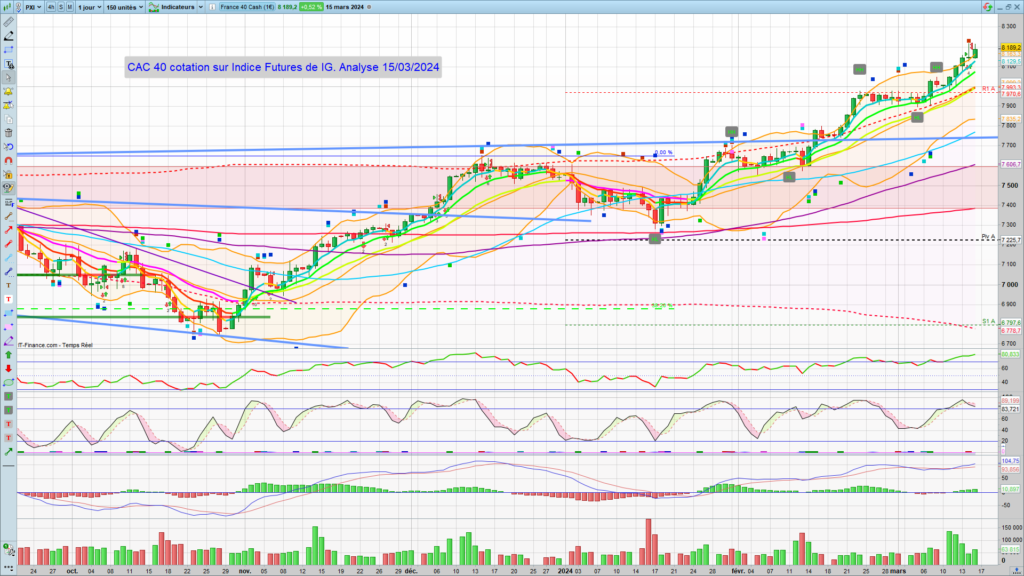Viewport: 1024px width, 576px height.
Task: Select the green ellipse drawing tool
Action: click(x=8, y=382)
